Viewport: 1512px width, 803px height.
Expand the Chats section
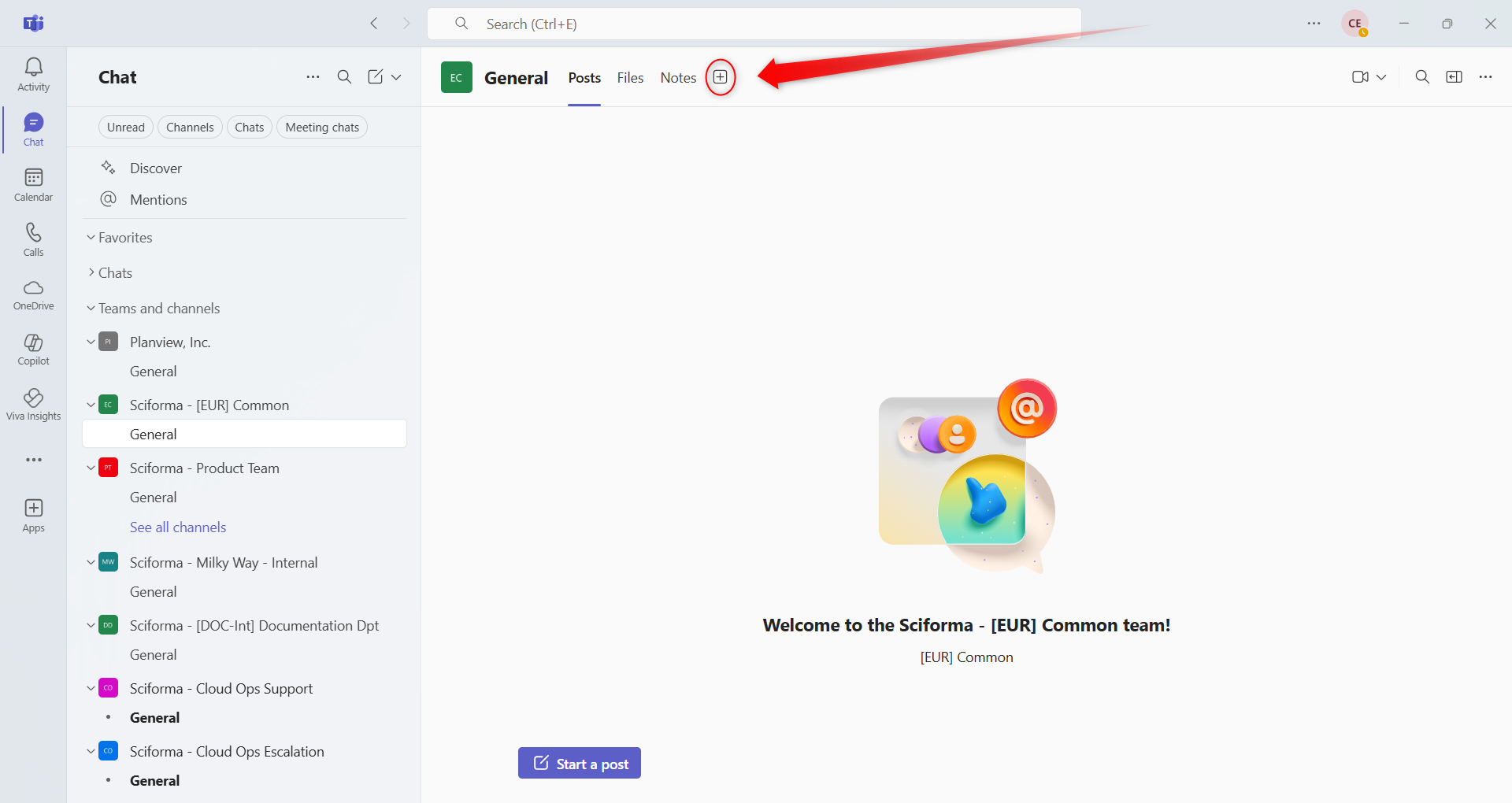114,273
